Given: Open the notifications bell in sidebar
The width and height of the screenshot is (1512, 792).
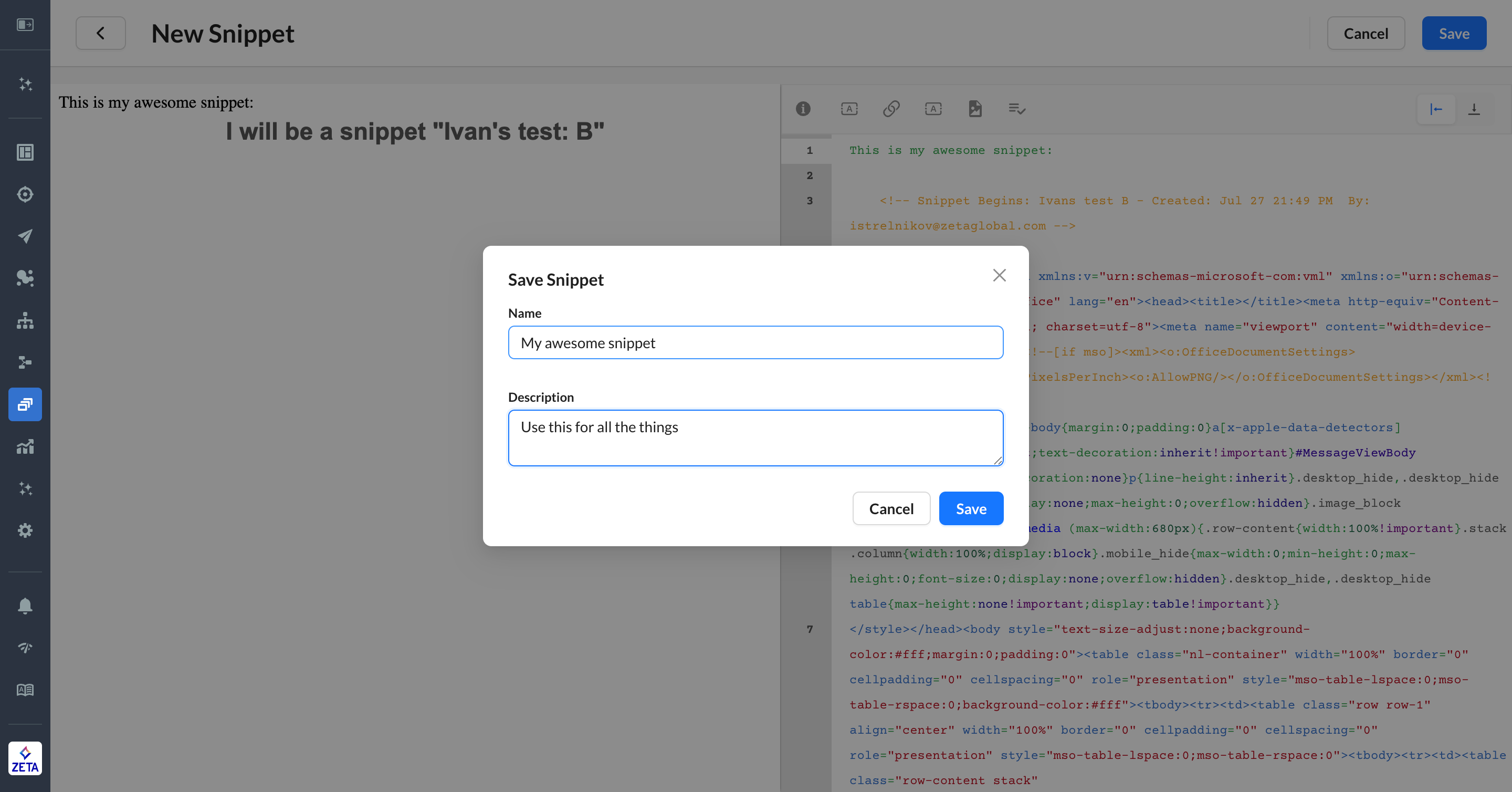Looking at the screenshot, I should [x=25, y=606].
